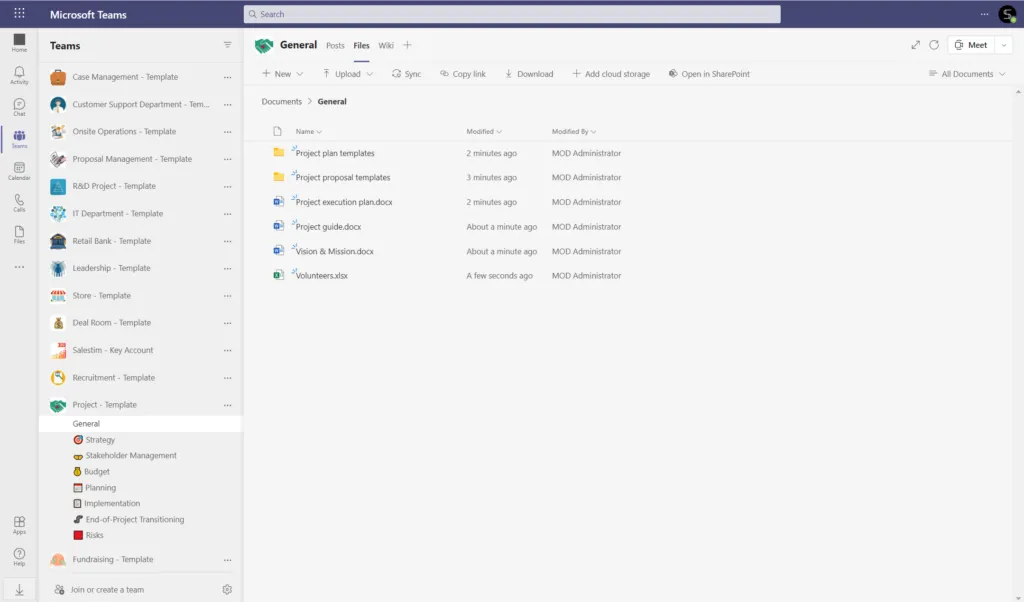Filter the teams list

coord(227,45)
